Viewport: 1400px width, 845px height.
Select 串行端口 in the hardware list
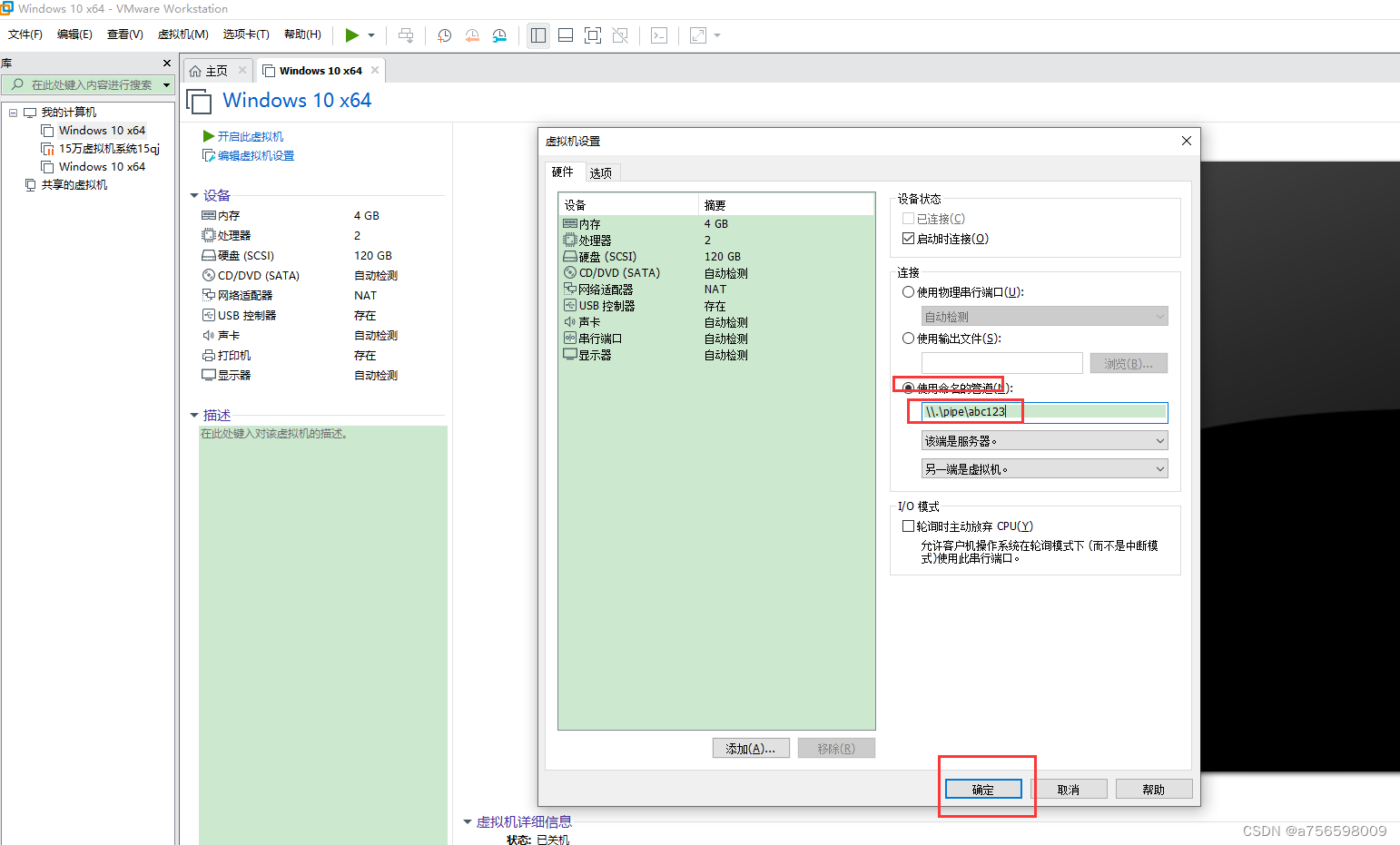(x=716, y=339)
